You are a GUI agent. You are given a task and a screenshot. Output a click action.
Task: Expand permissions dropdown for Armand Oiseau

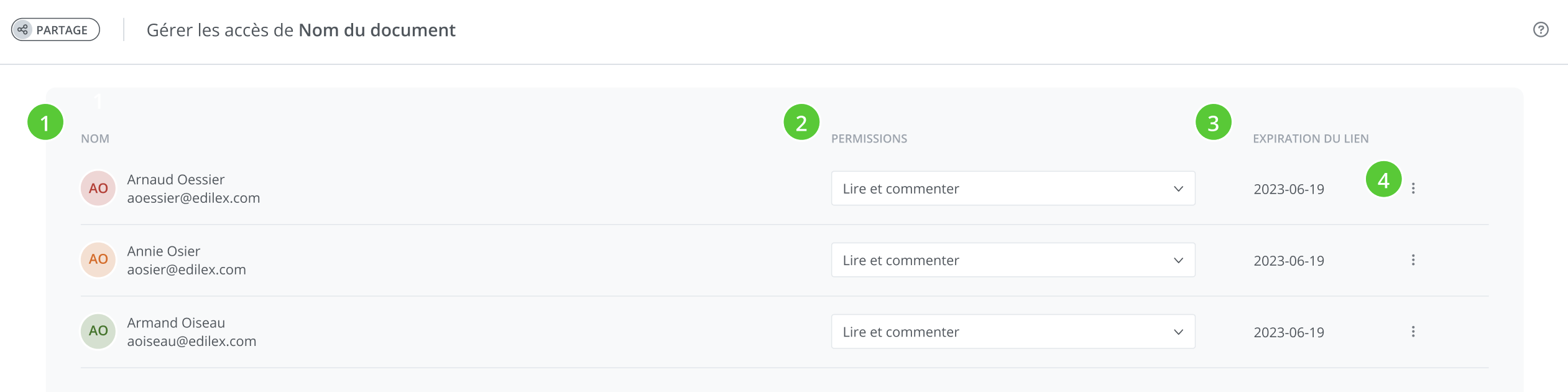click(x=1012, y=332)
